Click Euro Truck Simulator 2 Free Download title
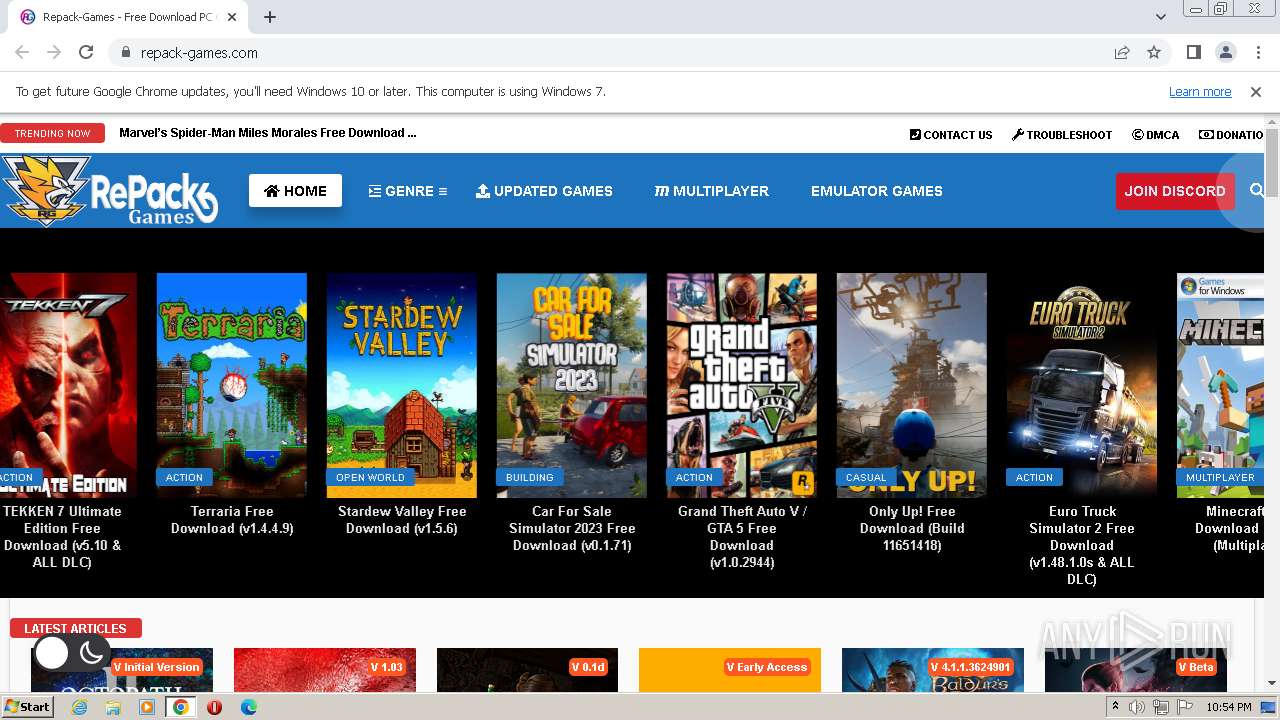Screen dimensions: 1280x720 pos(1082,545)
